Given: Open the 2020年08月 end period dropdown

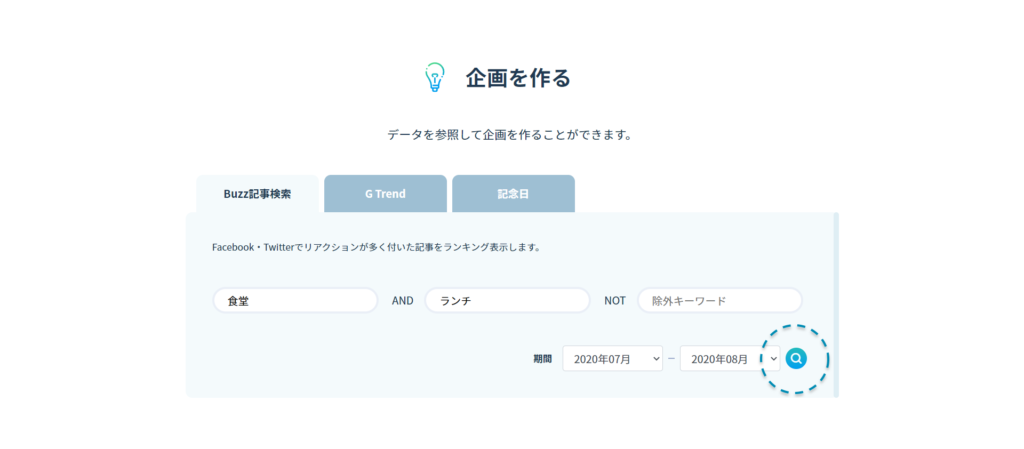Looking at the screenshot, I should [722, 359].
